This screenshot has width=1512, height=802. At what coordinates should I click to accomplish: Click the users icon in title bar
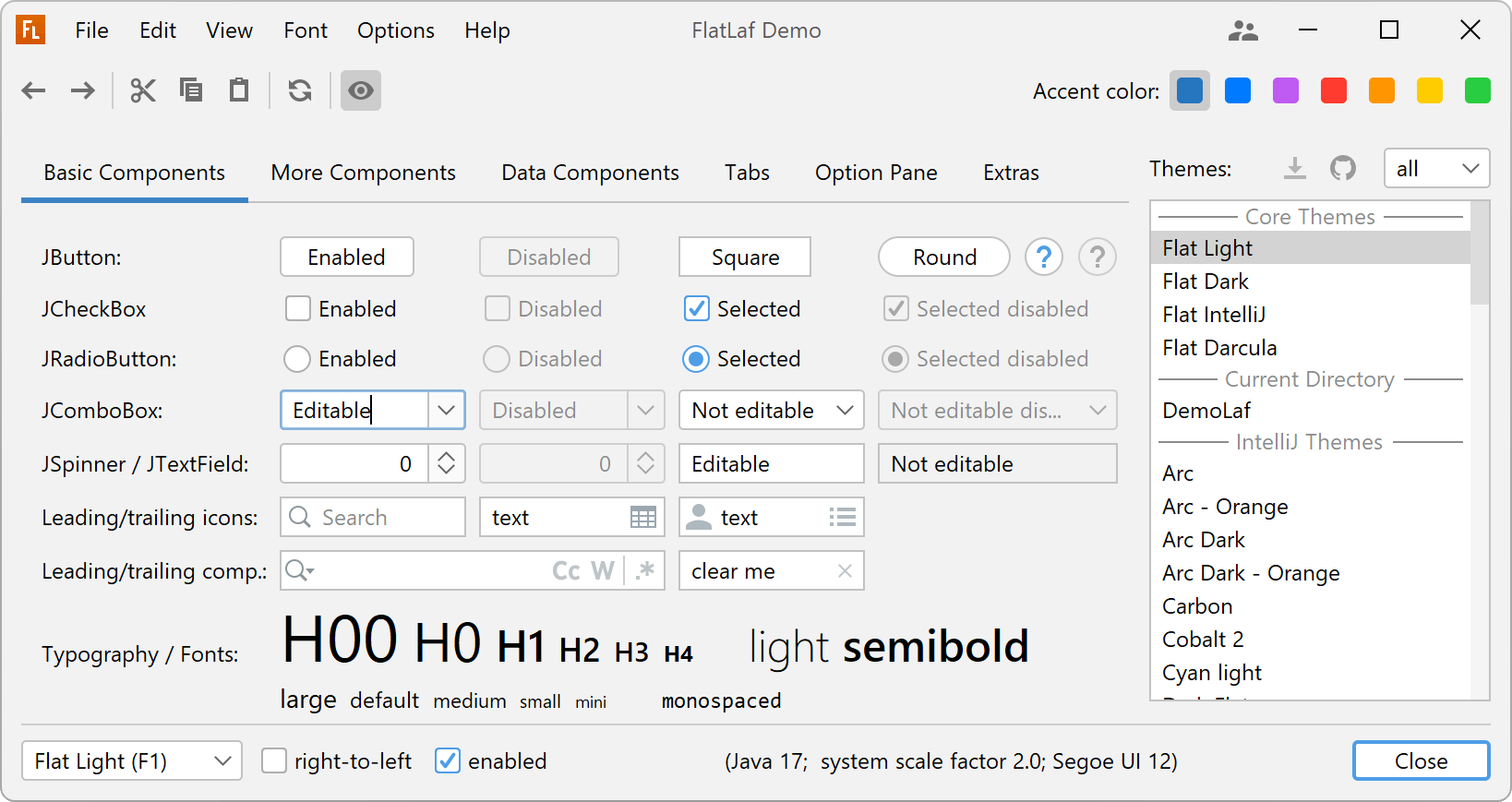(x=1243, y=30)
